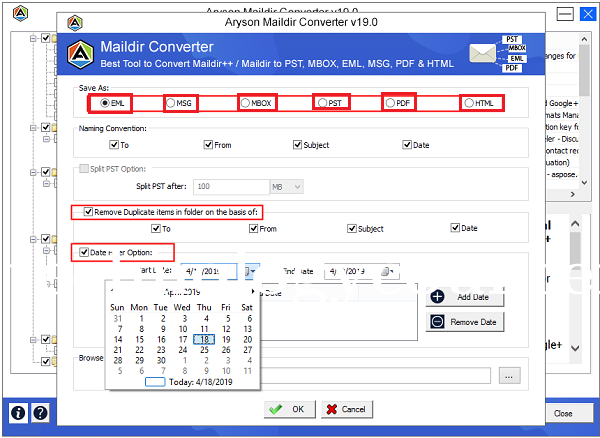The image size is (600, 438).
Task: Enable the Split PST Option checkbox
Action: (84, 169)
